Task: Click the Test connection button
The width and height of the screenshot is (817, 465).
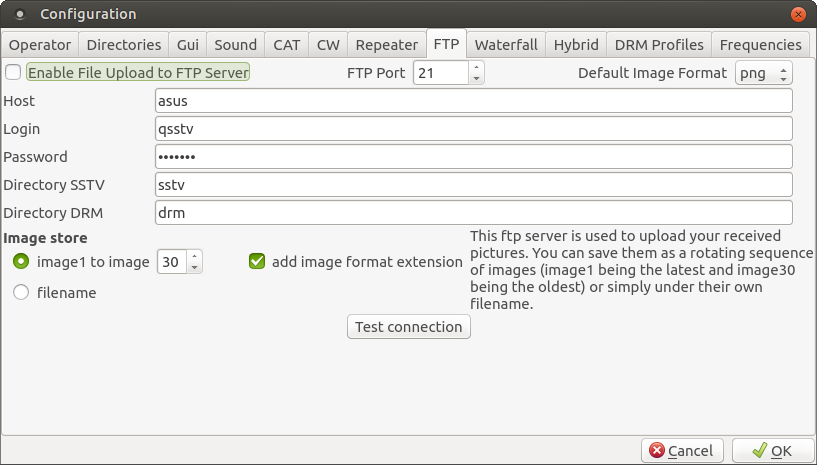Action: (409, 327)
